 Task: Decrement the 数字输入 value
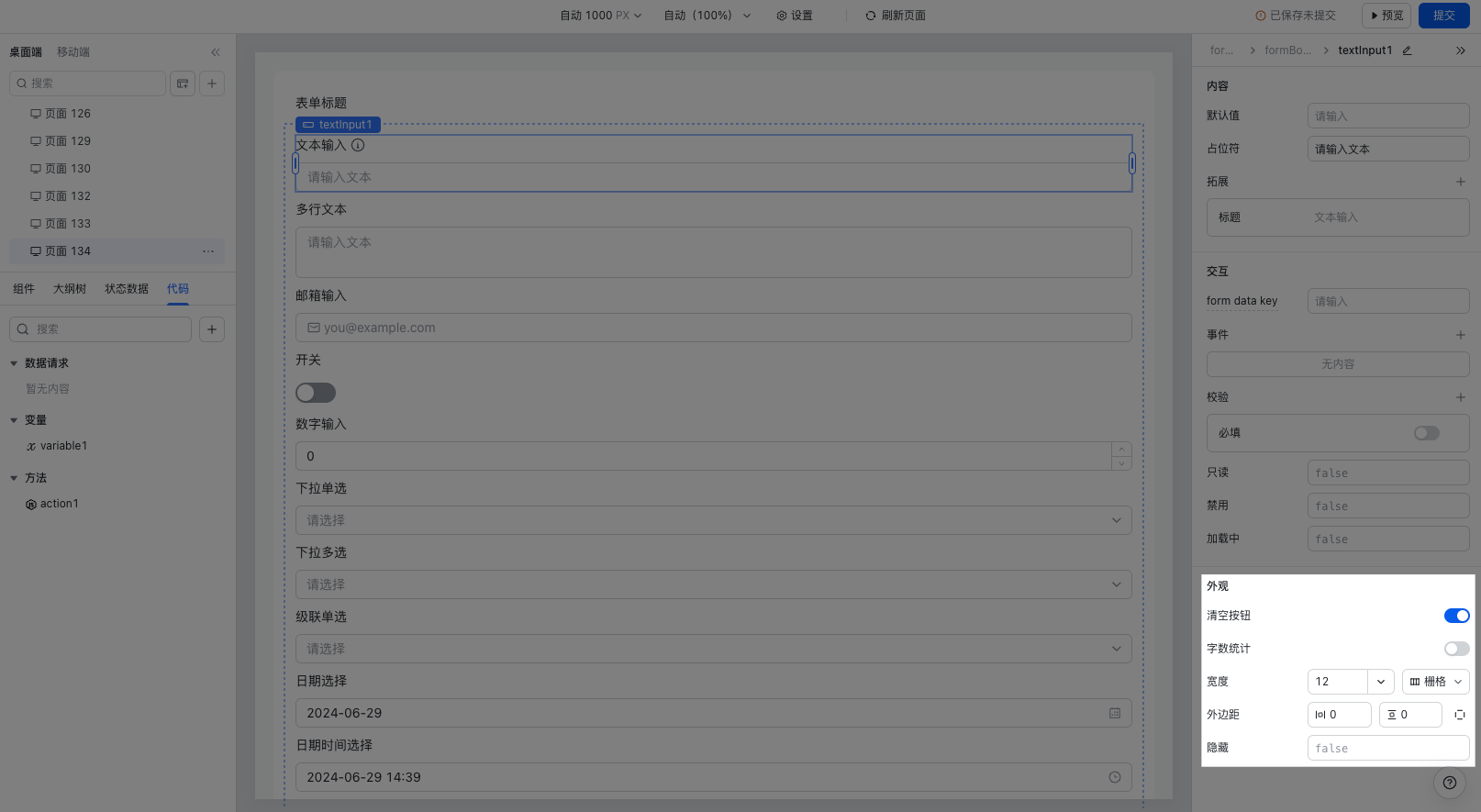[x=1121, y=463]
